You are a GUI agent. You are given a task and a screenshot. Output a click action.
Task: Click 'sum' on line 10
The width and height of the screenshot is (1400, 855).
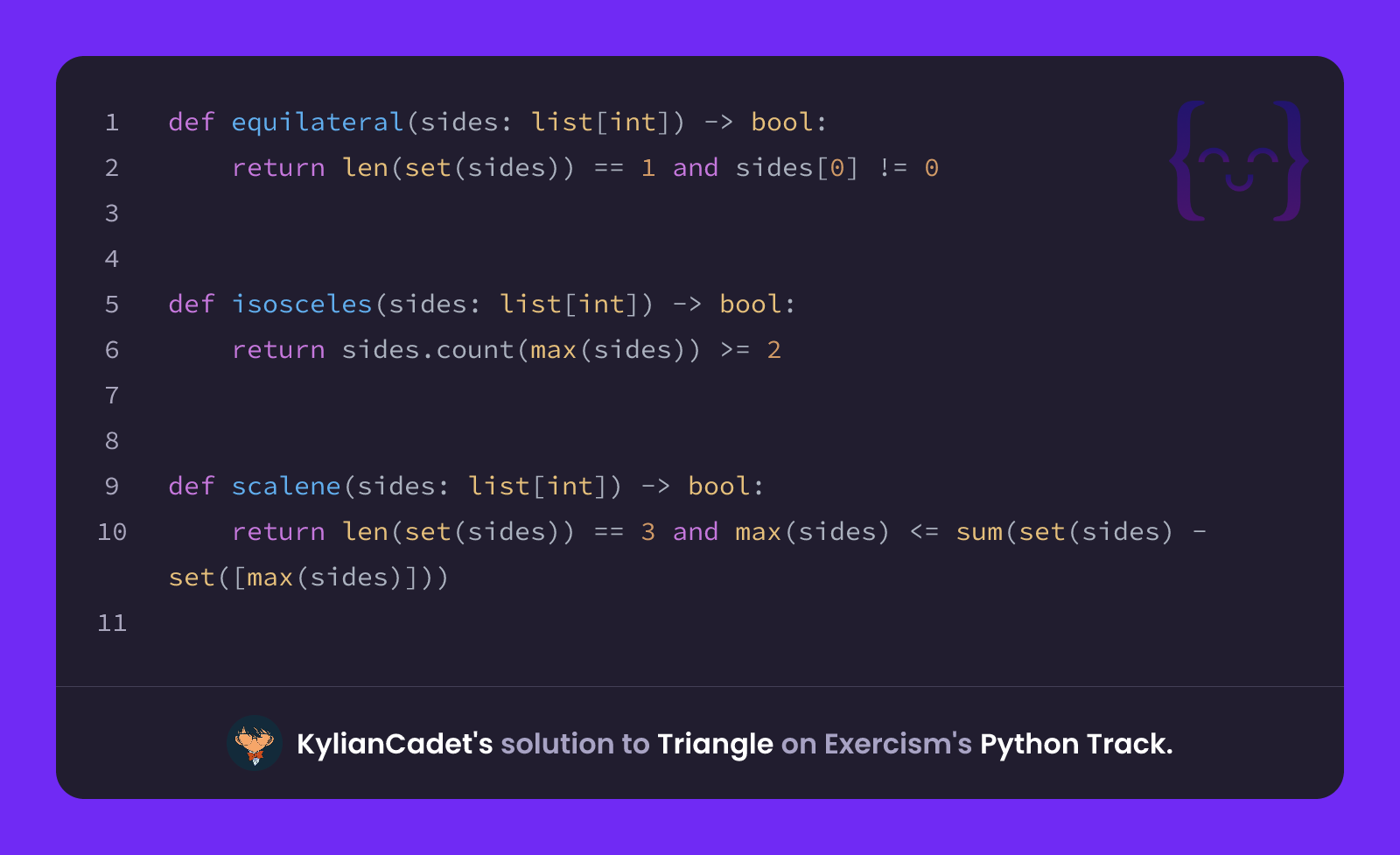click(979, 532)
